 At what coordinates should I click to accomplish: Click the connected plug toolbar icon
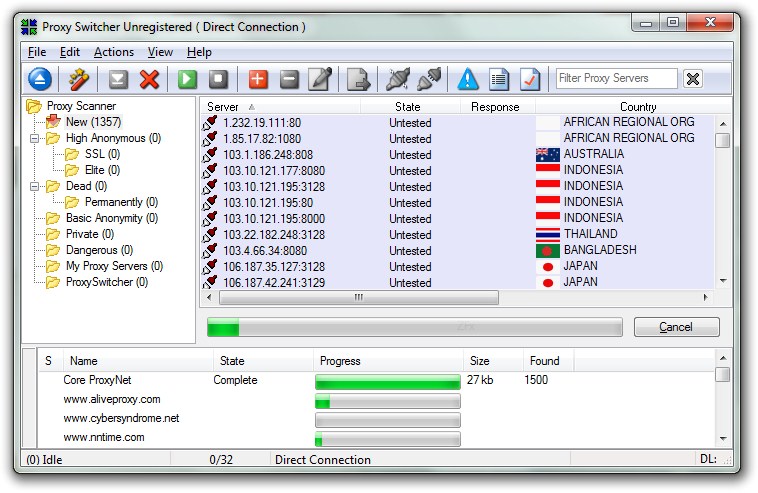click(x=429, y=79)
